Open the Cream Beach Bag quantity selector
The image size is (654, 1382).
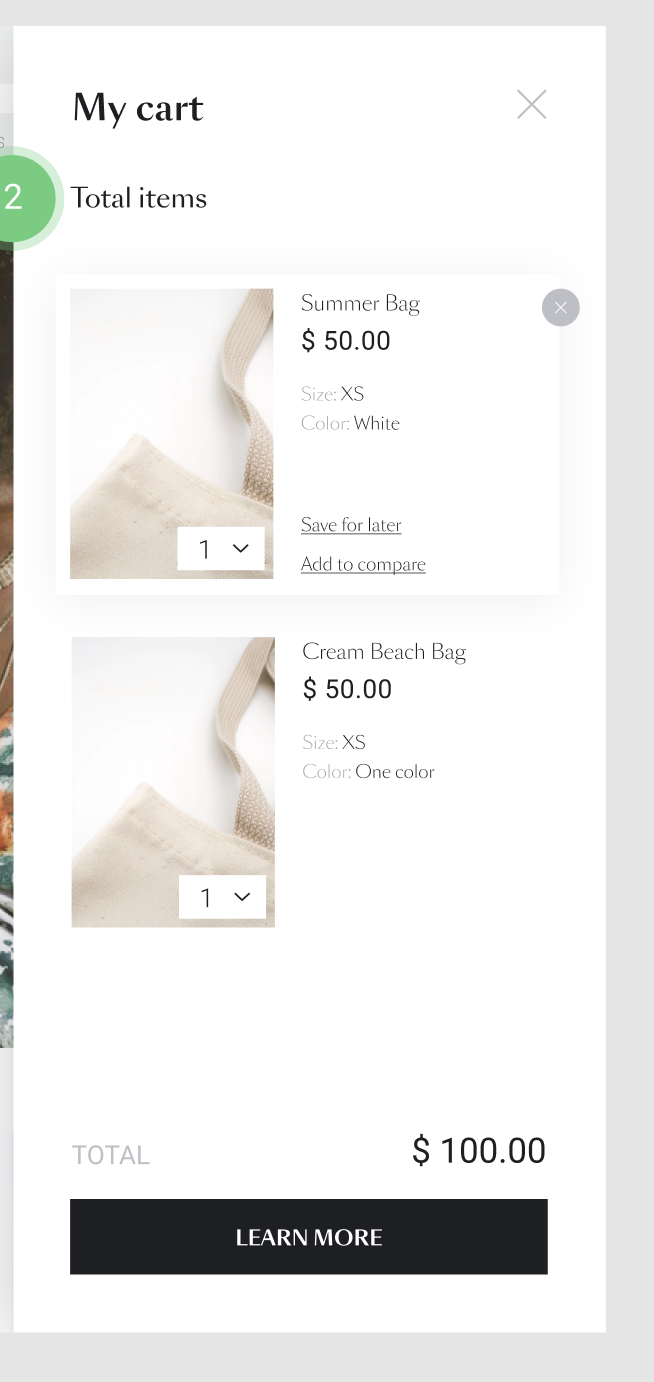pos(221,897)
